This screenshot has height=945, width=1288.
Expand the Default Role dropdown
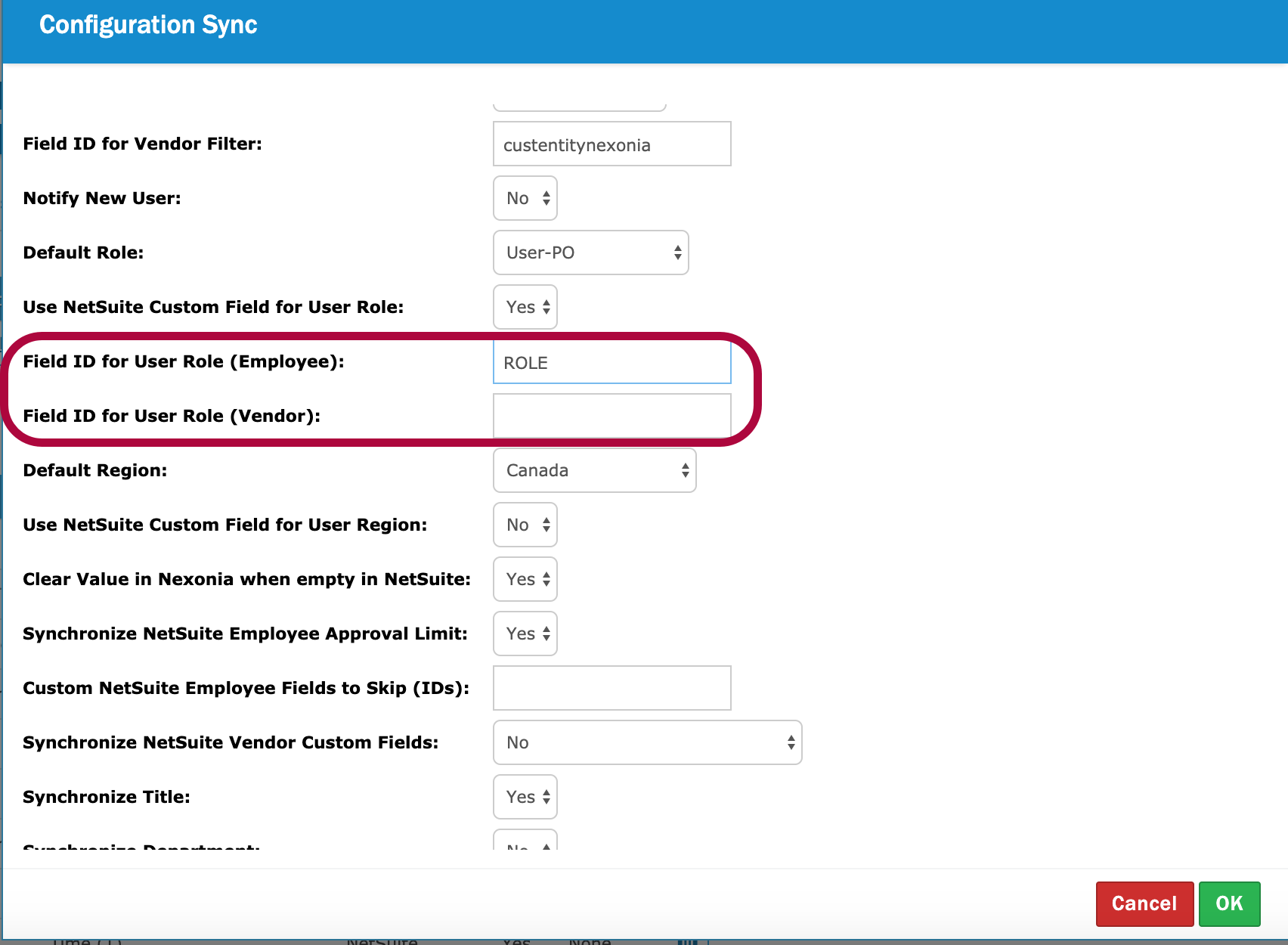(590, 253)
